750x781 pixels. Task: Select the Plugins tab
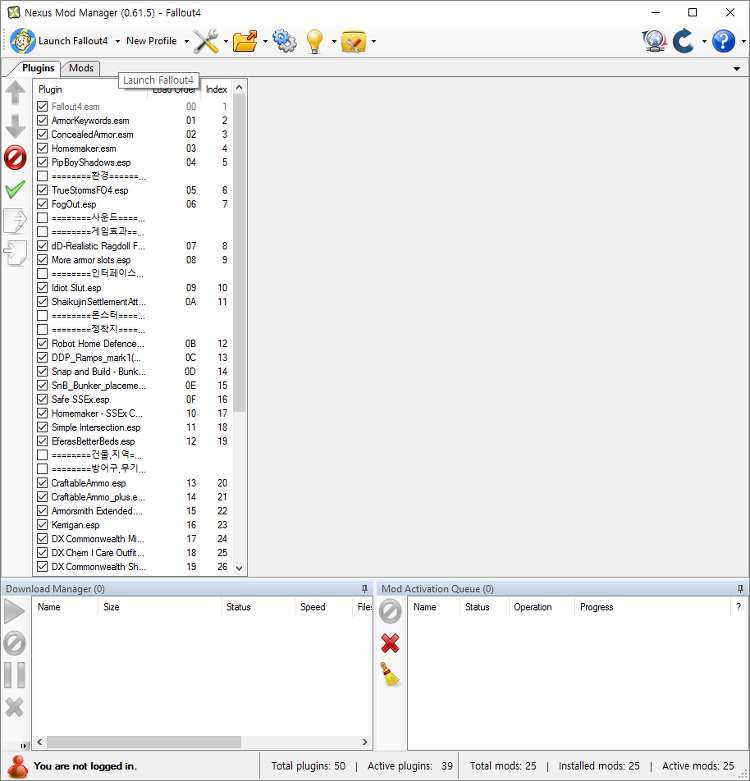point(38,68)
